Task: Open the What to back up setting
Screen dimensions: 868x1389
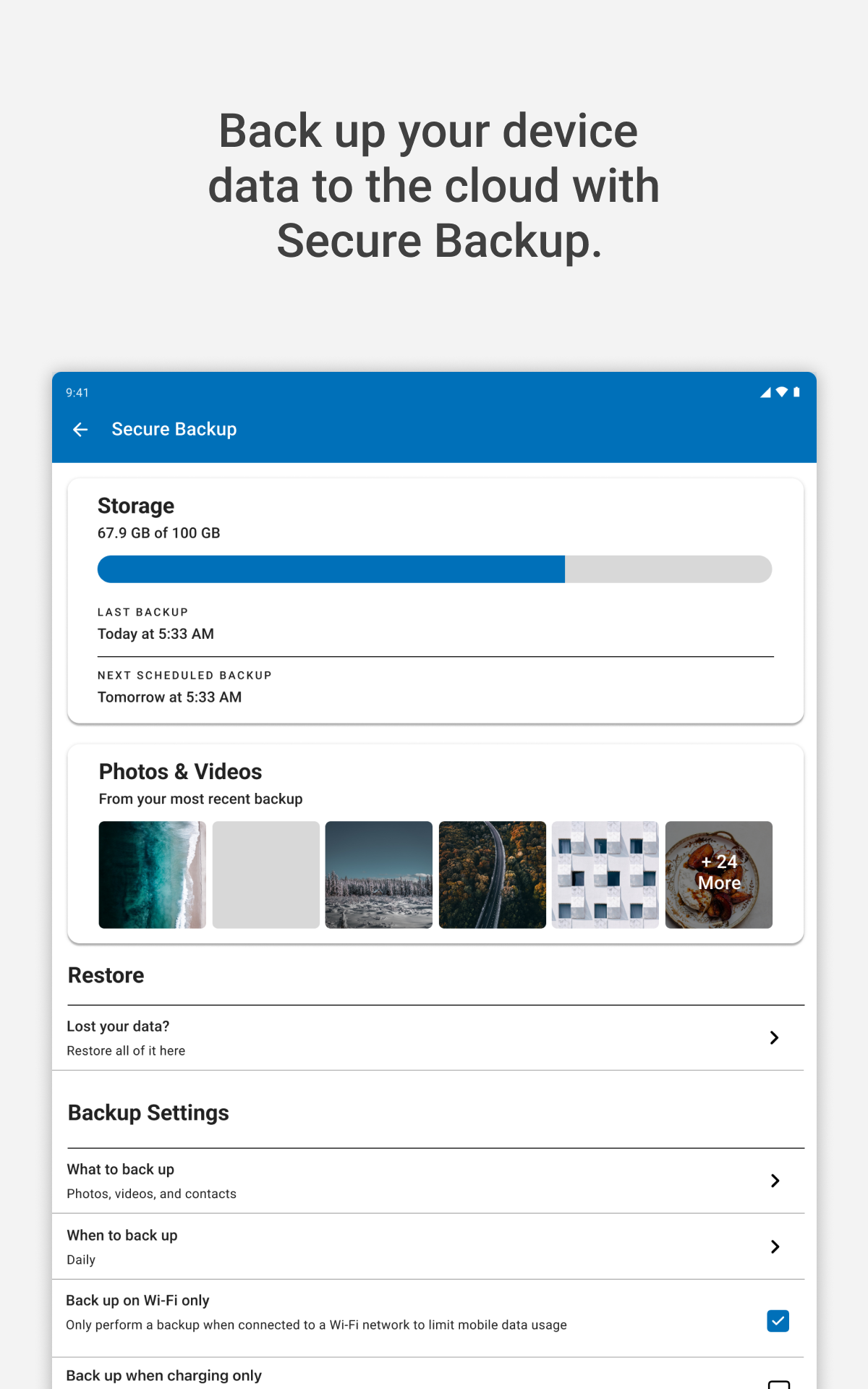Action: pyautogui.click(x=428, y=1181)
